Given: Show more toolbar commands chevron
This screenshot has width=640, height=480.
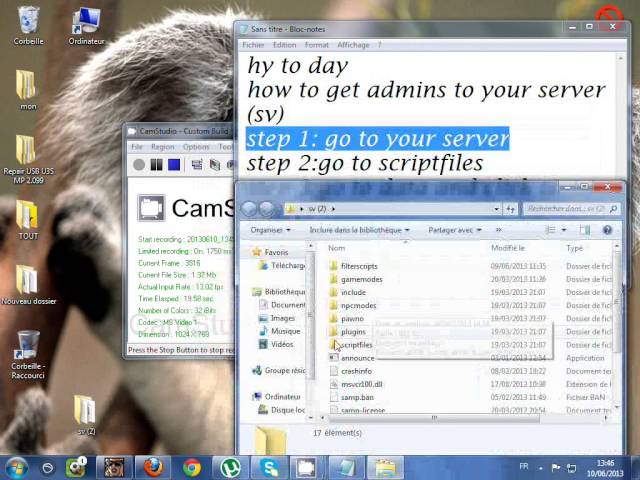Looking at the screenshot, I should (x=498, y=230).
